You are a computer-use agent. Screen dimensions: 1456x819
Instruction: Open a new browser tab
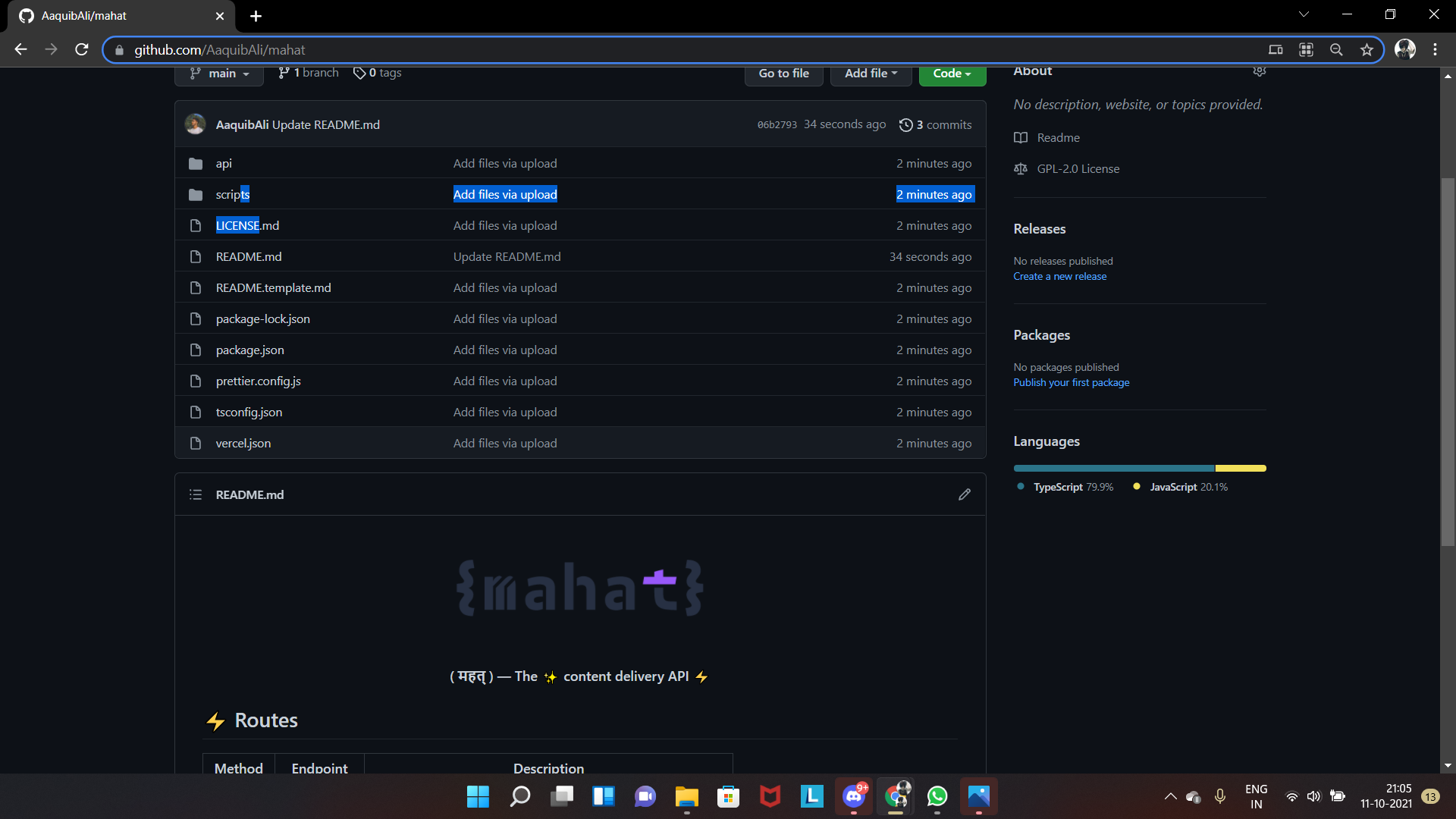click(256, 16)
